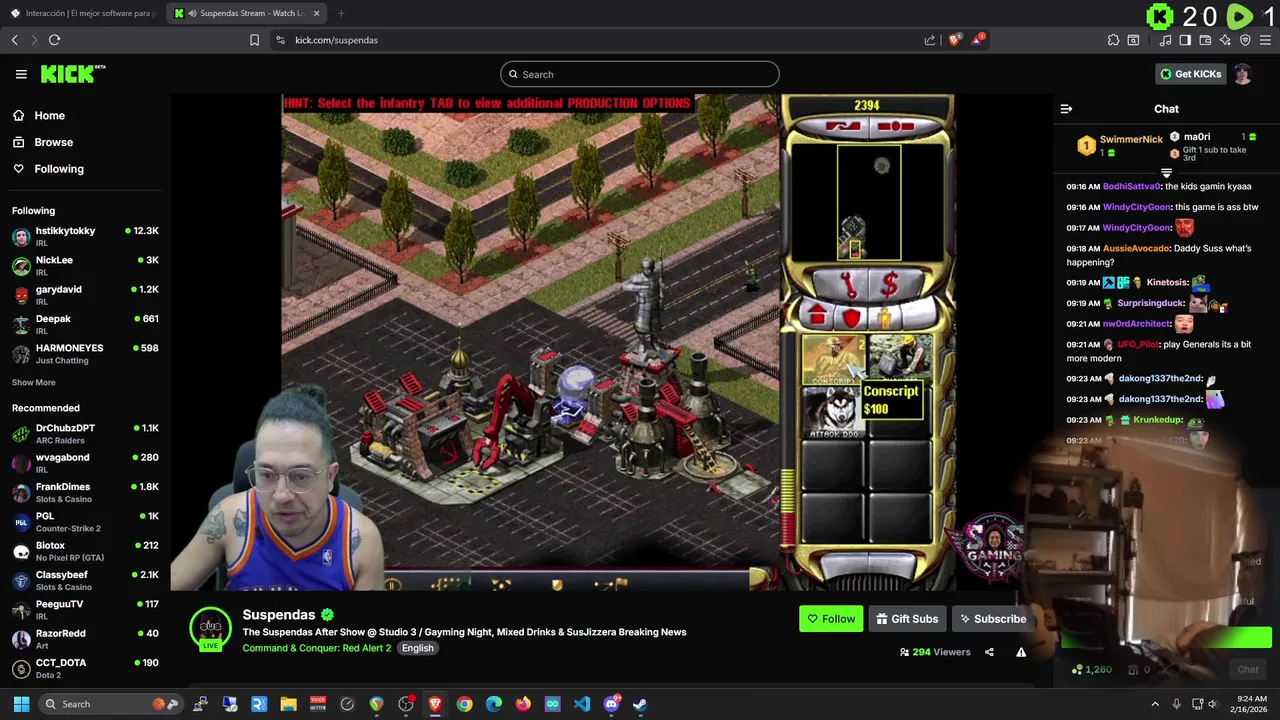Click the kick.com/suspendas address bar
The image size is (1280, 720).
pos(600,40)
